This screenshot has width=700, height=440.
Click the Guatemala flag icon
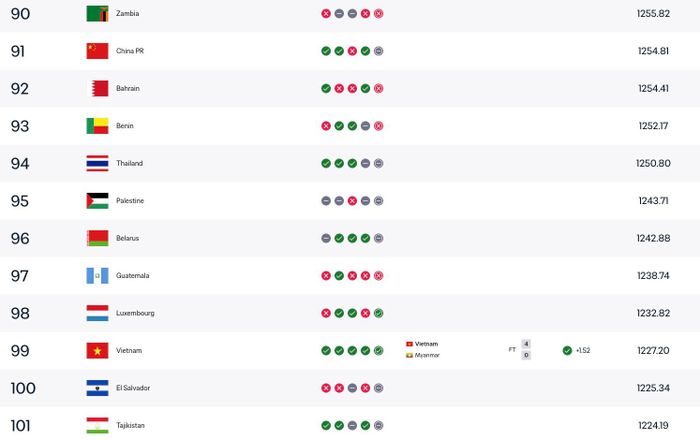point(97,276)
